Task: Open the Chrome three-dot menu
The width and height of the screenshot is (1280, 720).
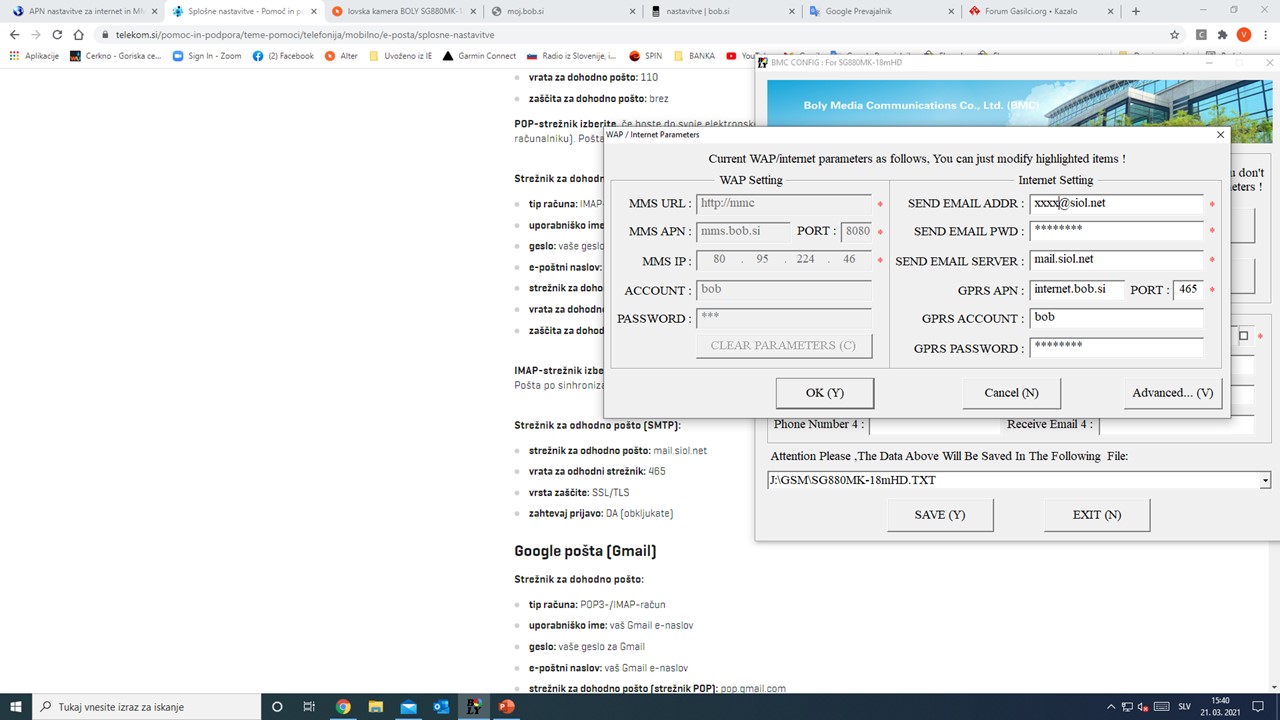Action: click(x=1265, y=34)
